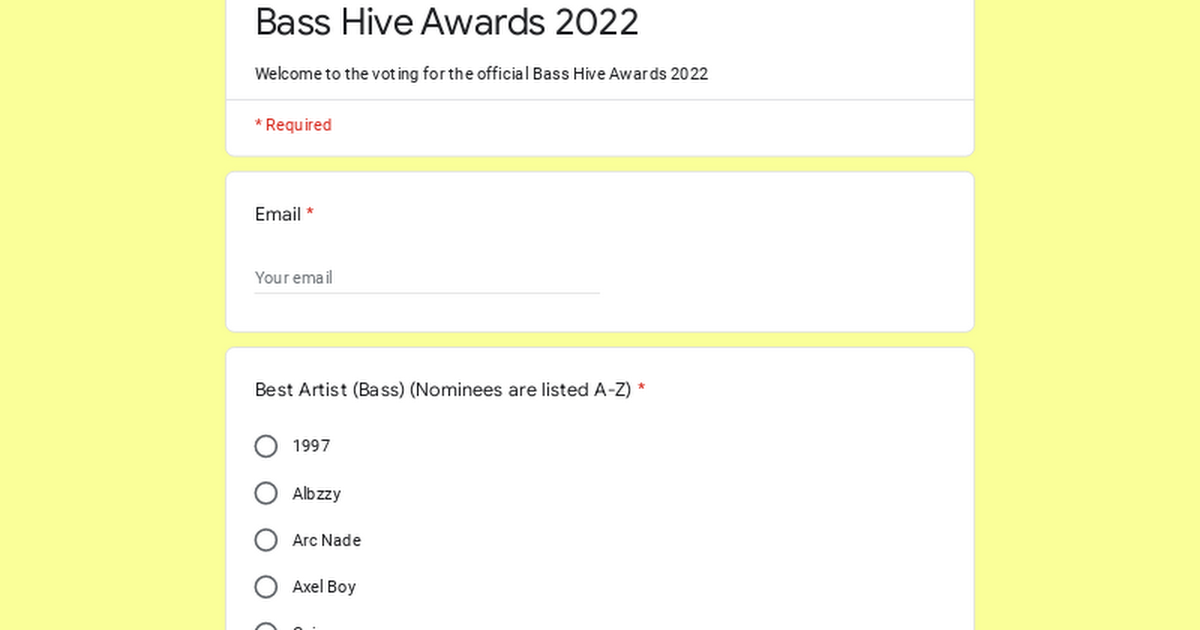
Task: Choose Albzzy as Best Artist
Action: [266, 493]
